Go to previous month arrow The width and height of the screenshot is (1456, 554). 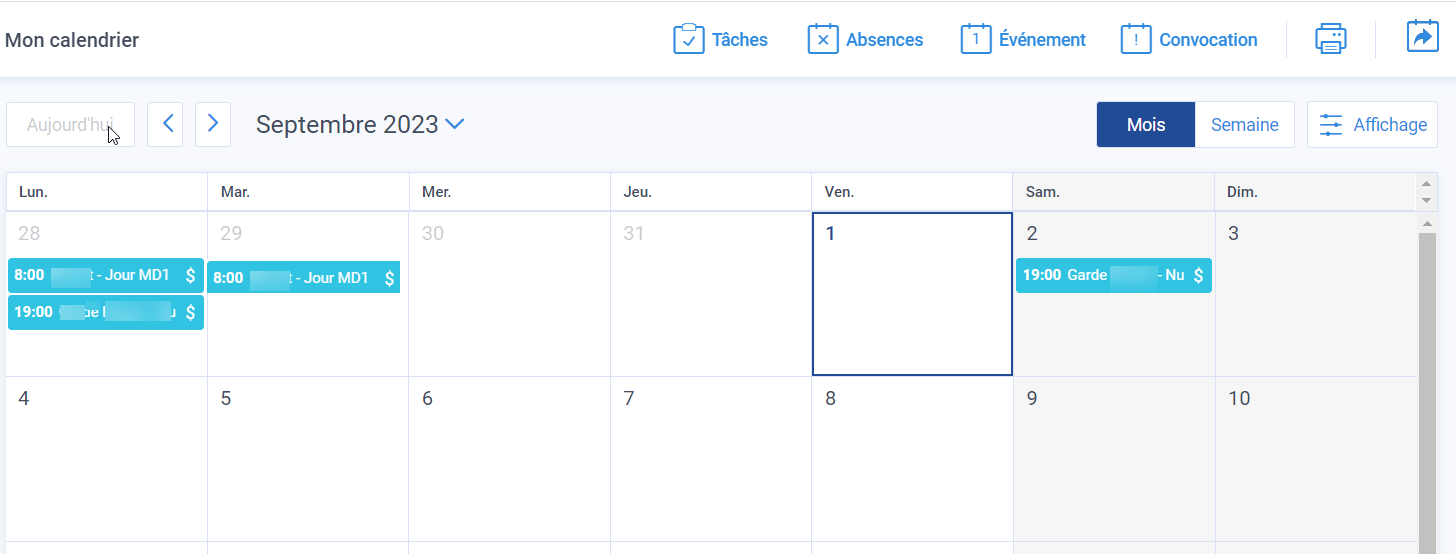pyautogui.click(x=165, y=124)
